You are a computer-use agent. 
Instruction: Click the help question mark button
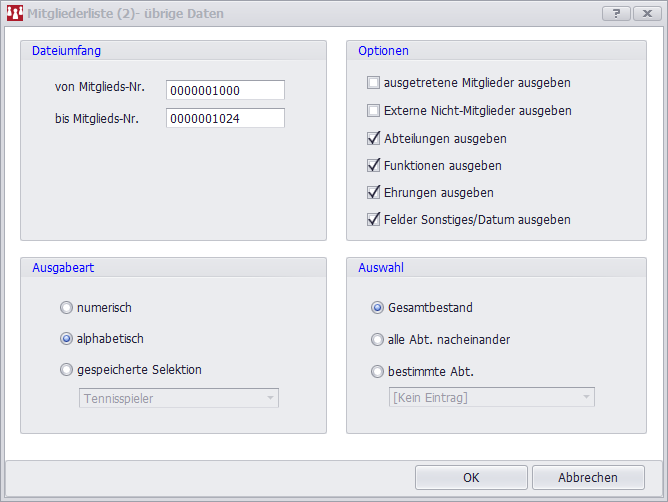pyautogui.click(x=617, y=14)
